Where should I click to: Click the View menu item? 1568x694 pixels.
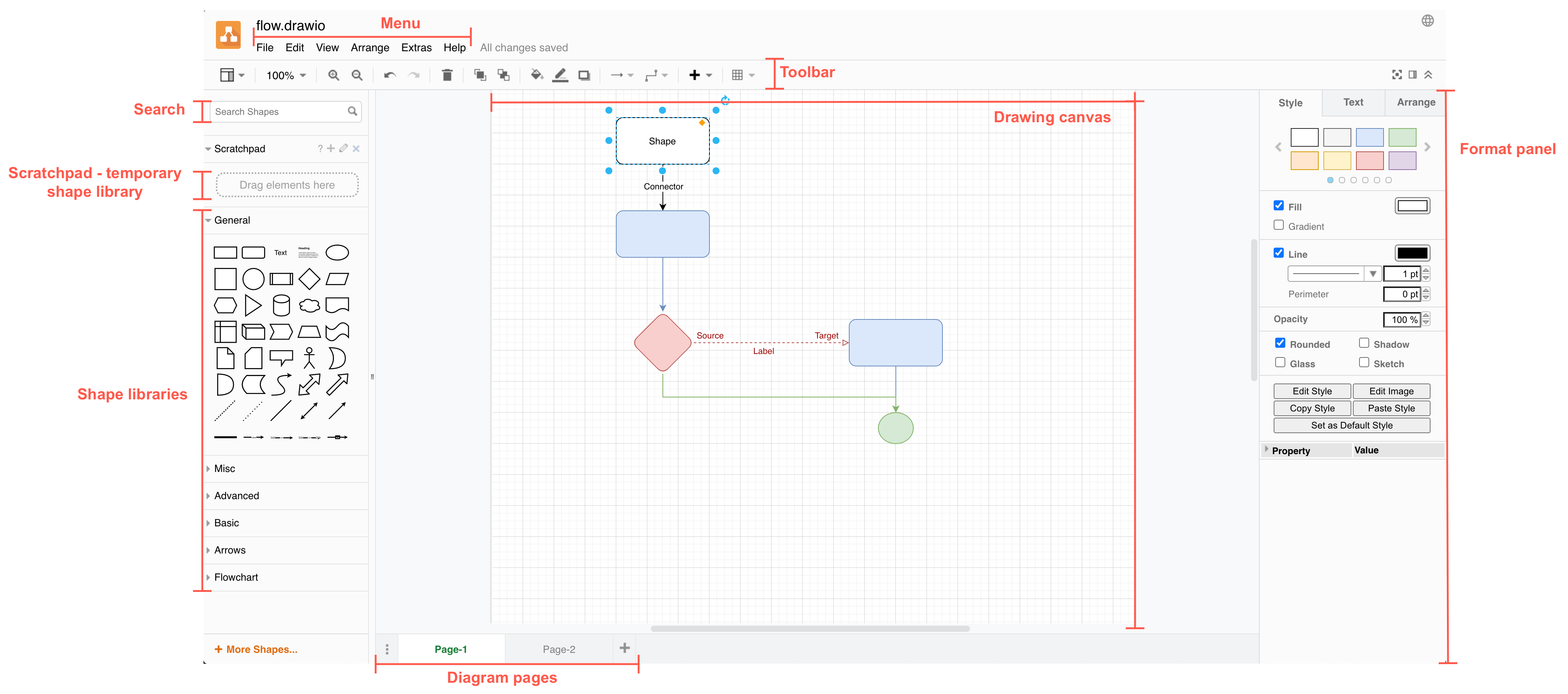[326, 47]
